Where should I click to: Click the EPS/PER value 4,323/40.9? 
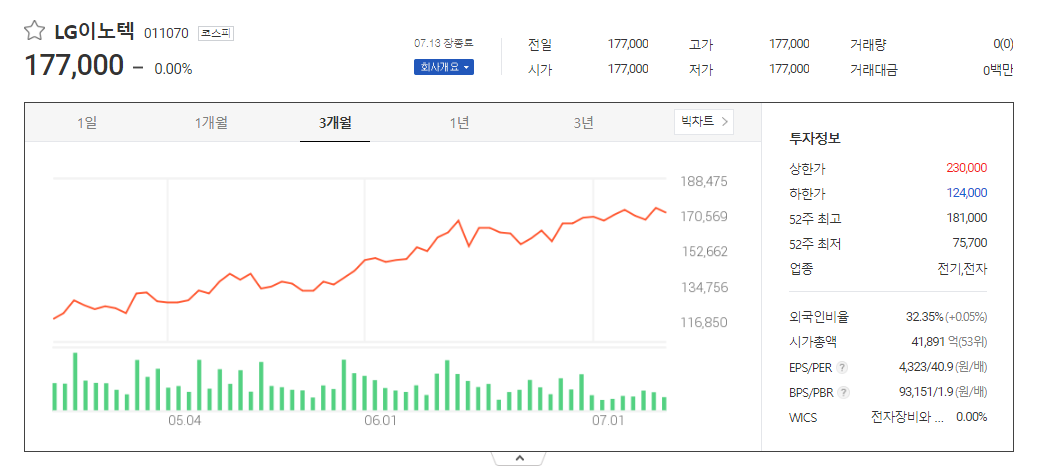tap(924, 367)
